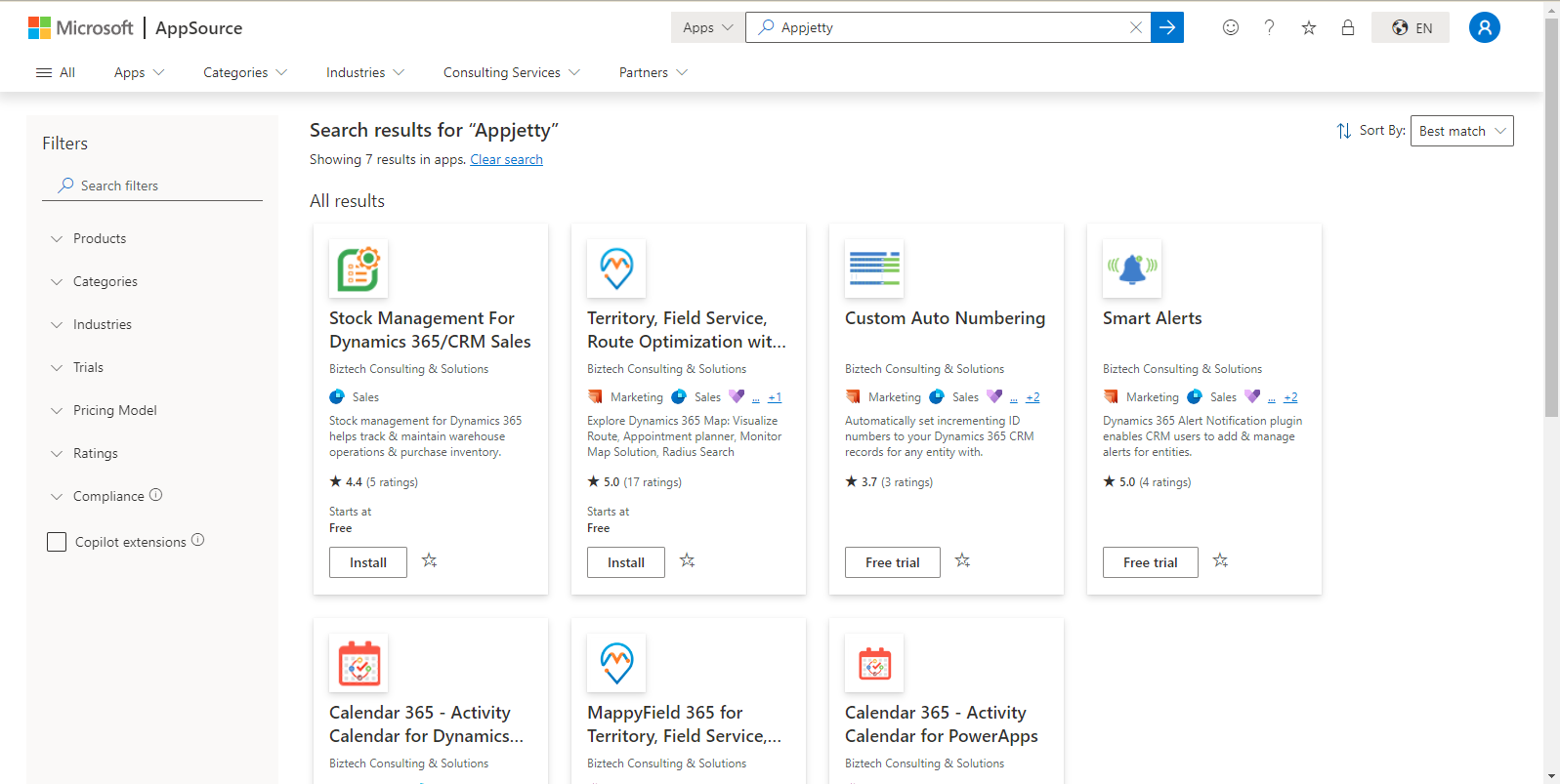Screen dimensions: 1560x784
Task: Open Stock Management app icon
Action: (358, 268)
